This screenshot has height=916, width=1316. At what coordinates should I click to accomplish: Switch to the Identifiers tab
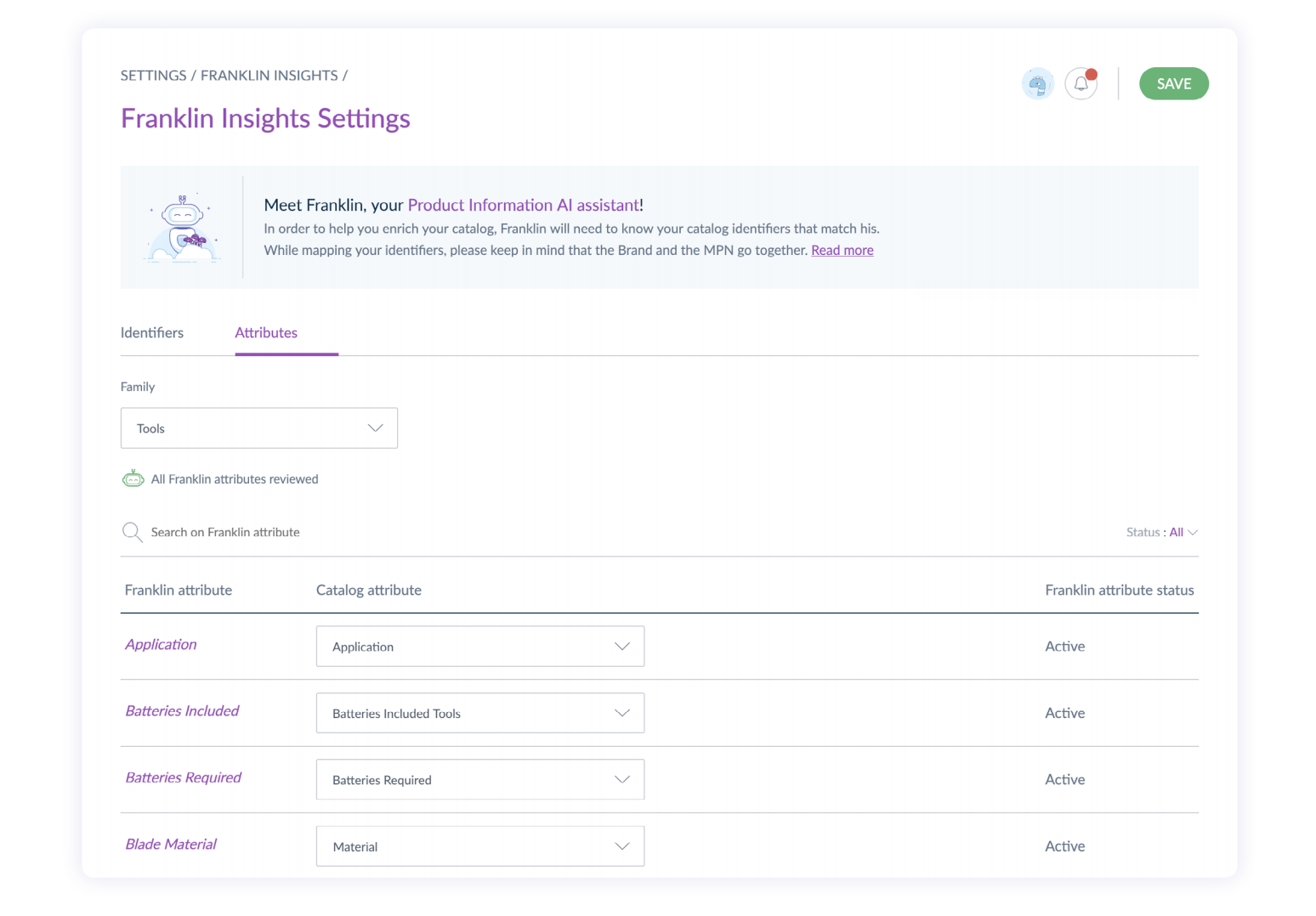click(x=152, y=332)
